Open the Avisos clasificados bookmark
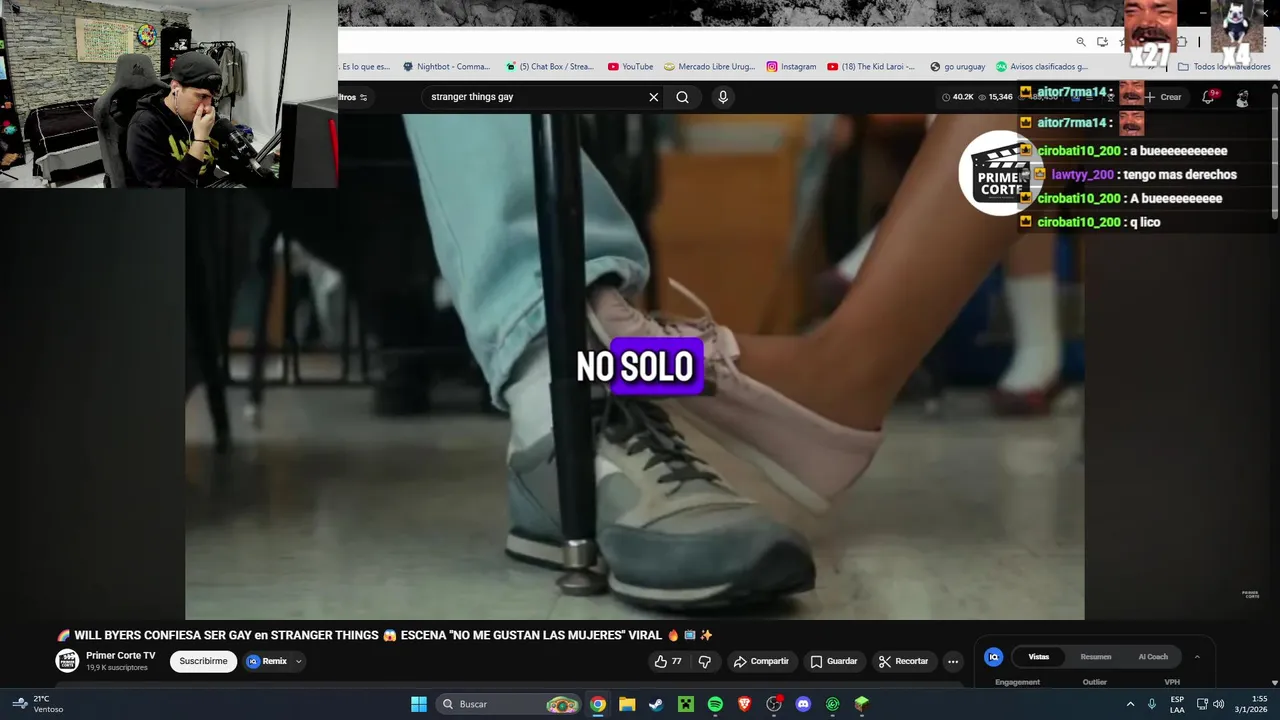 point(1041,67)
